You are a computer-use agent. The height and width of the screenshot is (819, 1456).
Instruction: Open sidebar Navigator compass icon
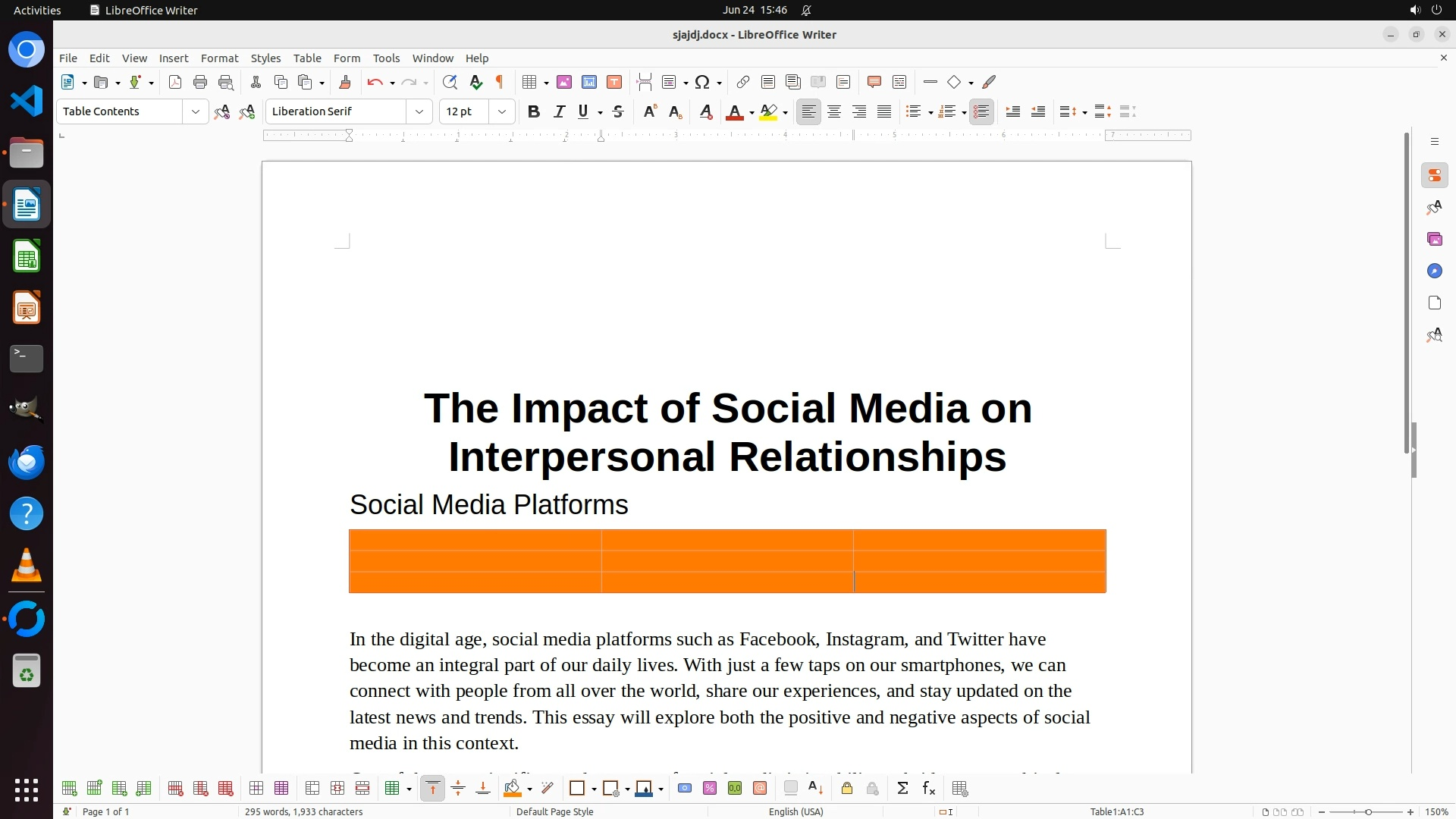pyautogui.click(x=1434, y=271)
